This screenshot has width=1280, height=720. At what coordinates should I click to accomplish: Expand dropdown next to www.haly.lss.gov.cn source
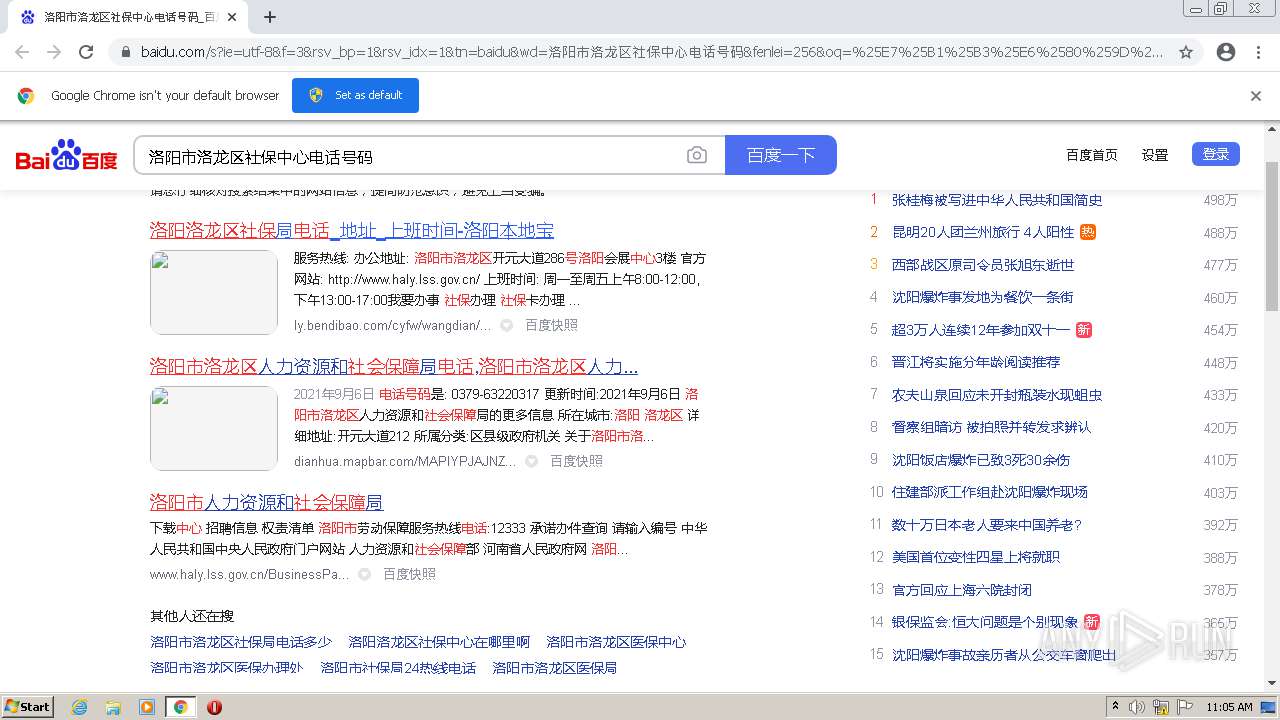click(x=365, y=575)
